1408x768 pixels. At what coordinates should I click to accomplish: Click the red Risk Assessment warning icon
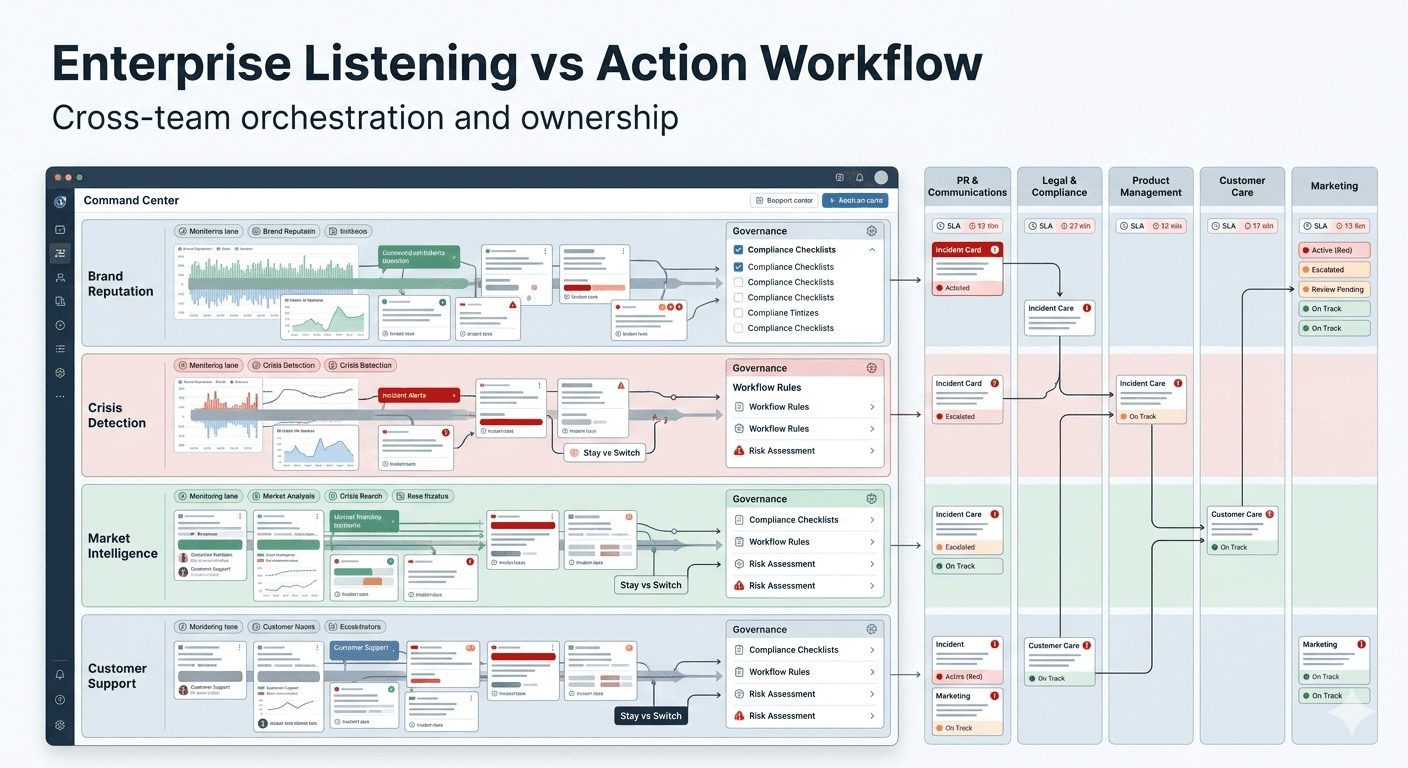(x=738, y=451)
